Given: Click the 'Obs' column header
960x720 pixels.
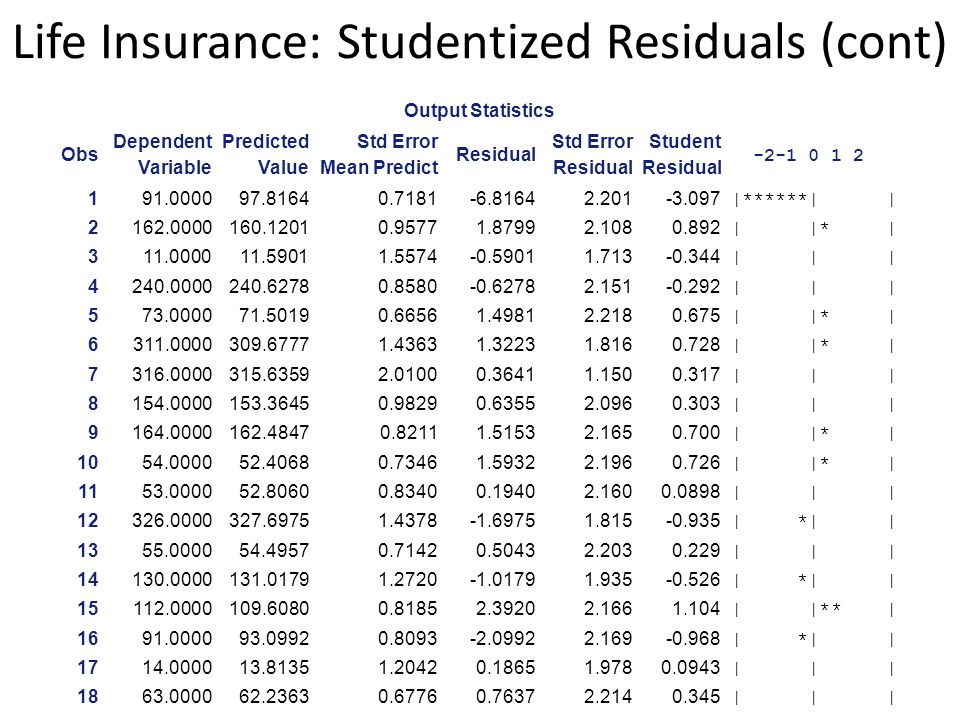Looking at the screenshot, I should tap(80, 154).
